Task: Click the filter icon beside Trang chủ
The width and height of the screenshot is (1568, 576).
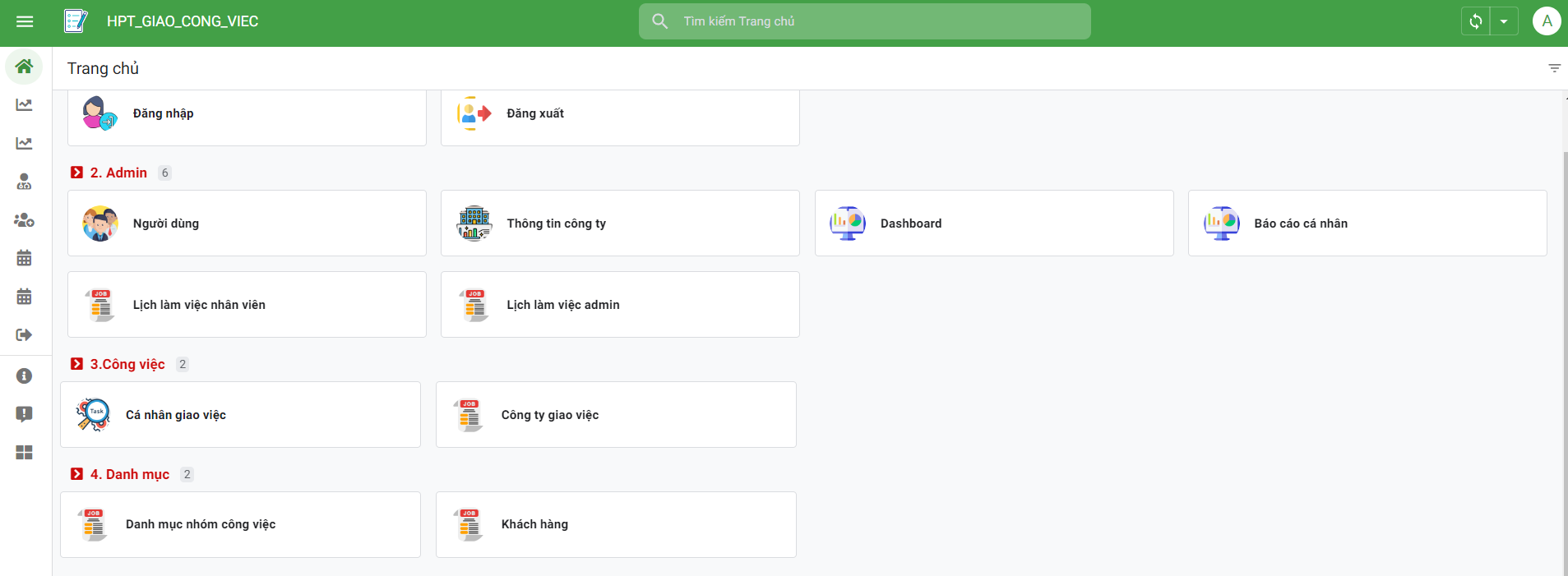Action: (1554, 68)
